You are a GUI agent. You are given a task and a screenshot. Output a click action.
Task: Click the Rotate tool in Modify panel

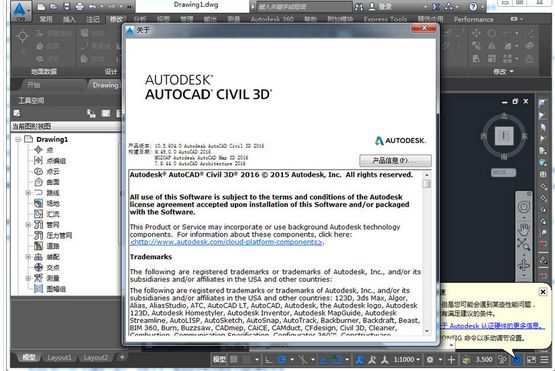(x=492, y=33)
